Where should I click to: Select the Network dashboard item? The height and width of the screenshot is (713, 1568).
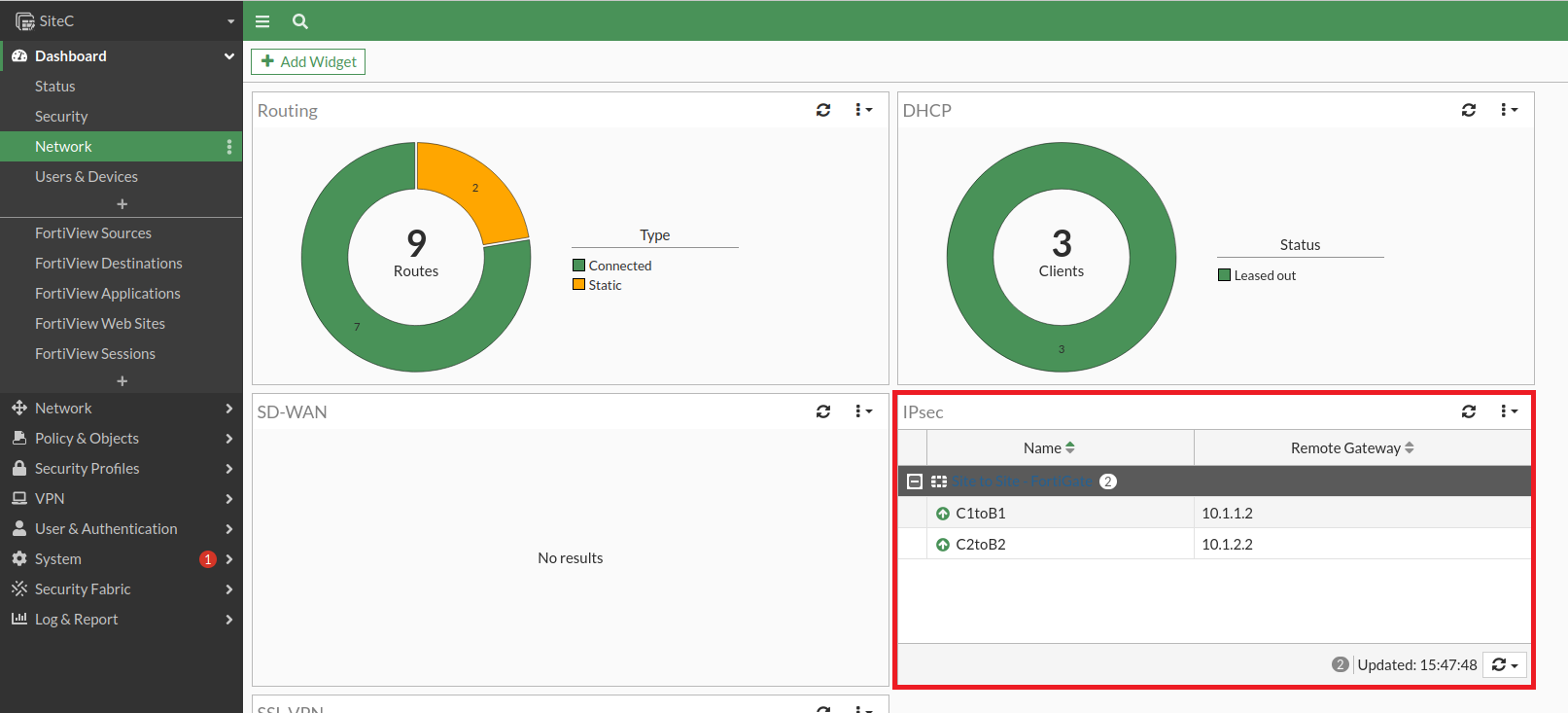[122, 147]
